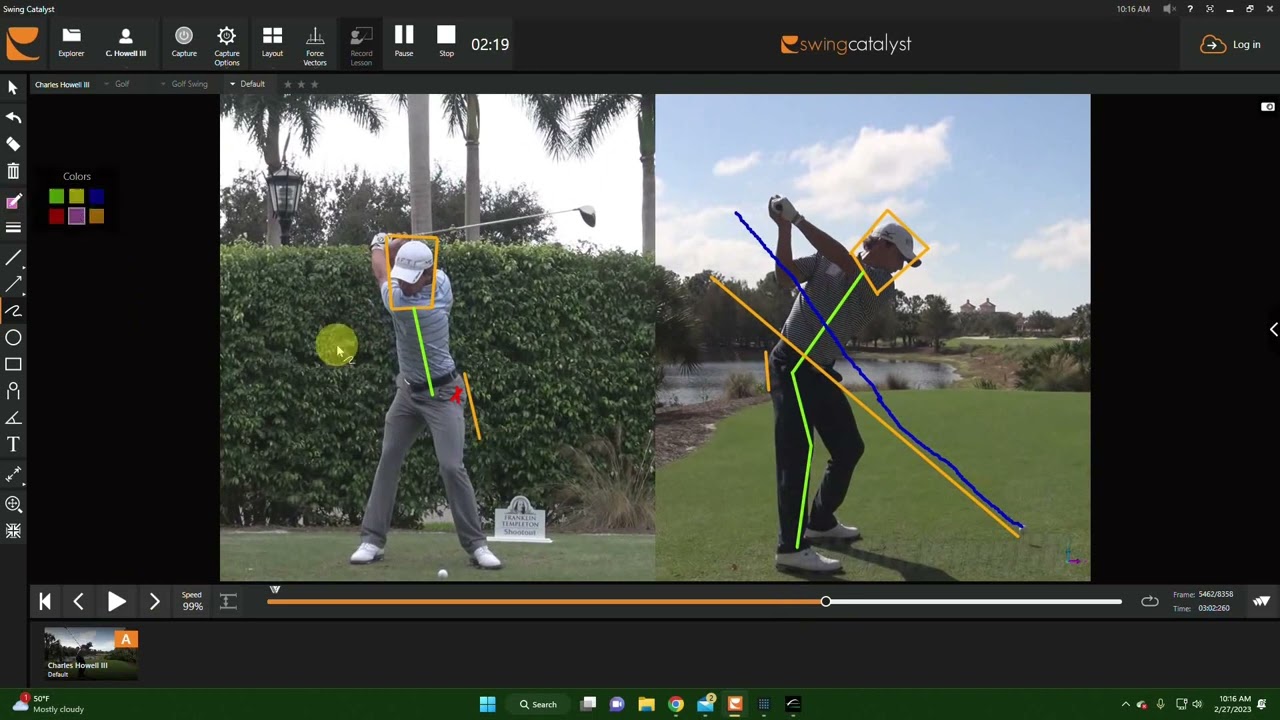
Task: Delete all drawings with trash icon
Action: click(13, 172)
